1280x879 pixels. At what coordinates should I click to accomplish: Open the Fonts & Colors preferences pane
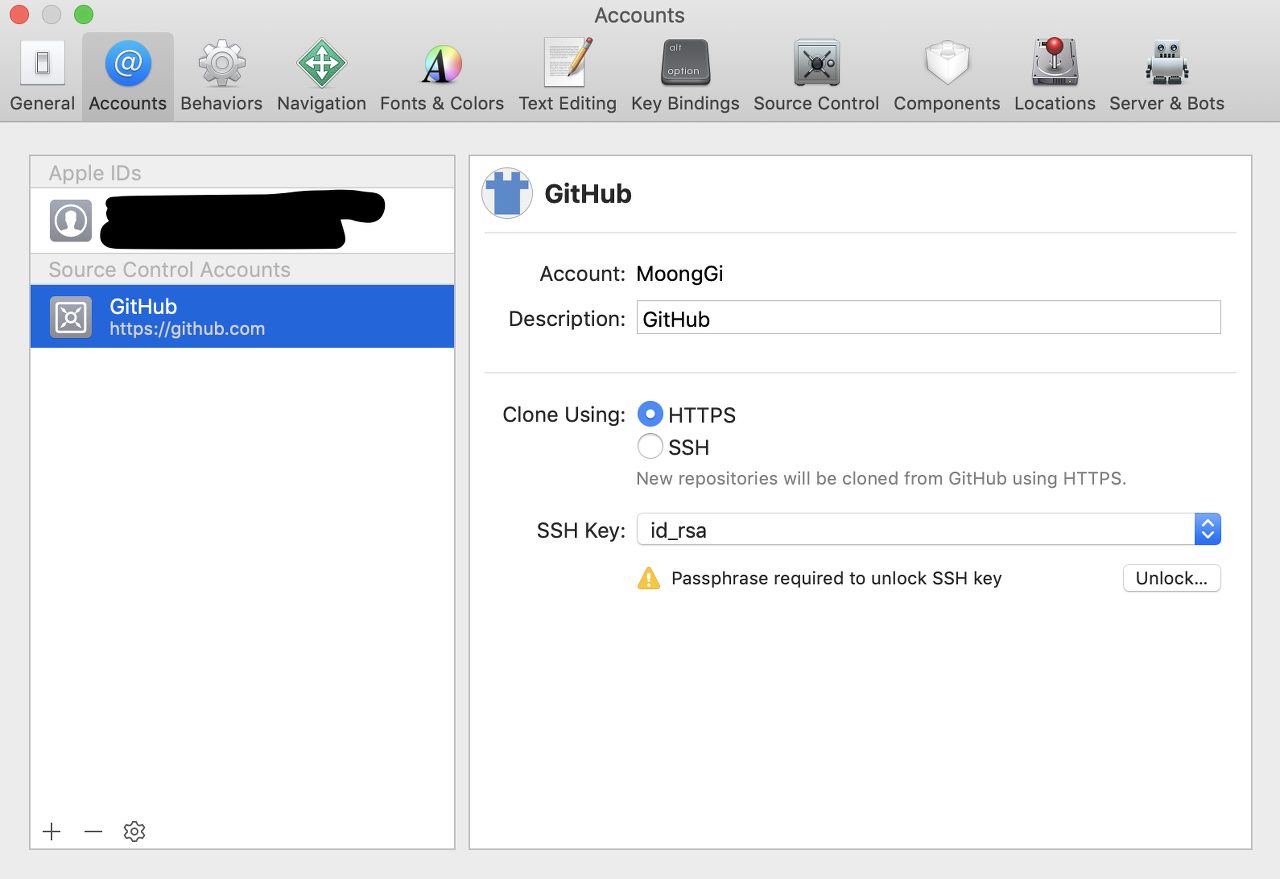[441, 77]
